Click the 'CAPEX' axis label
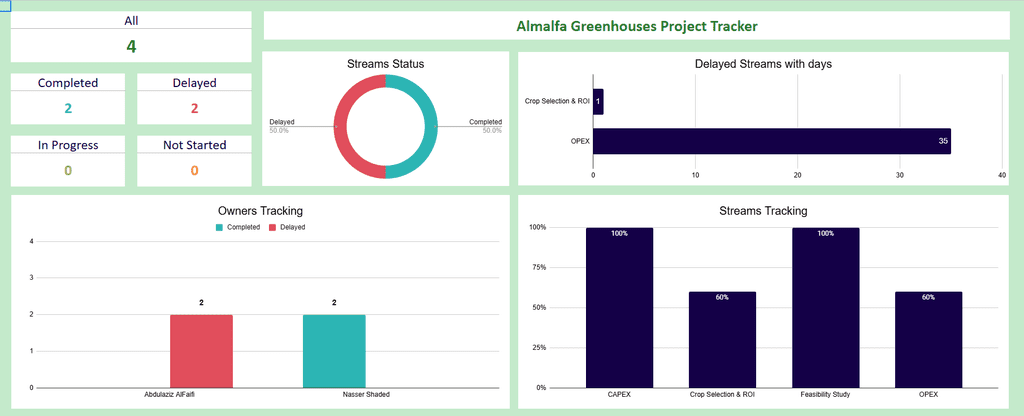 619,395
